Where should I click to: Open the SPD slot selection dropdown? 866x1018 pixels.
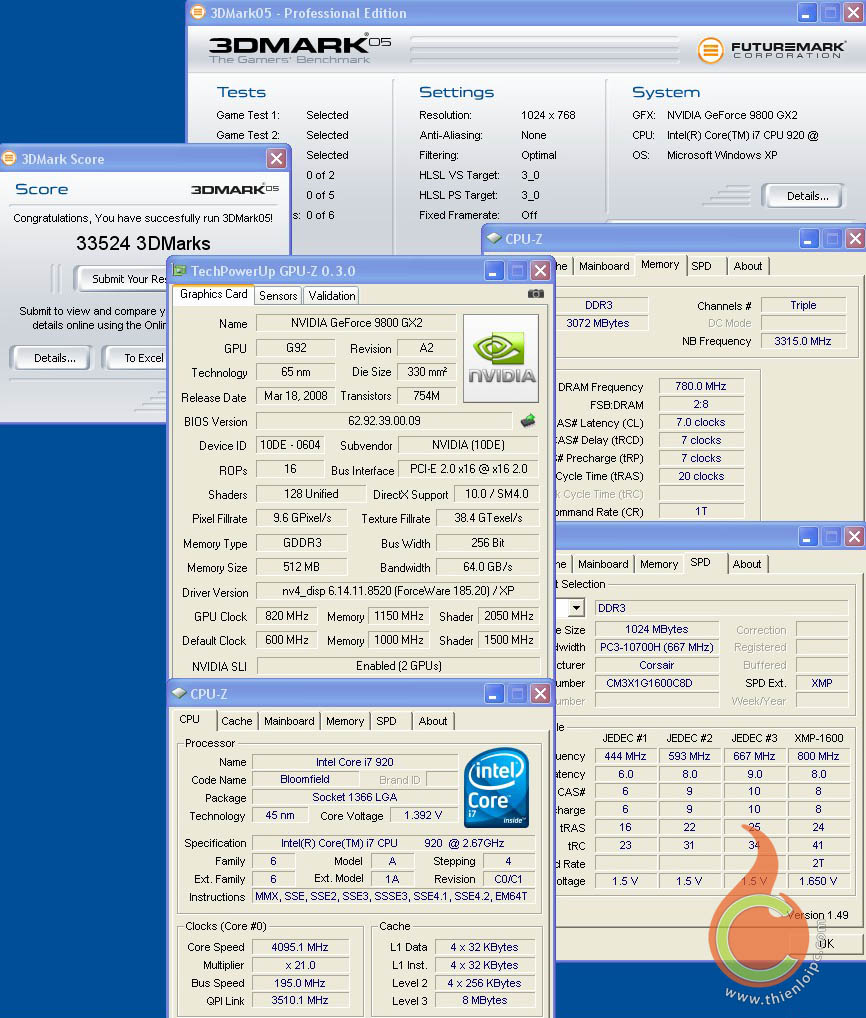tap(576, 608)
